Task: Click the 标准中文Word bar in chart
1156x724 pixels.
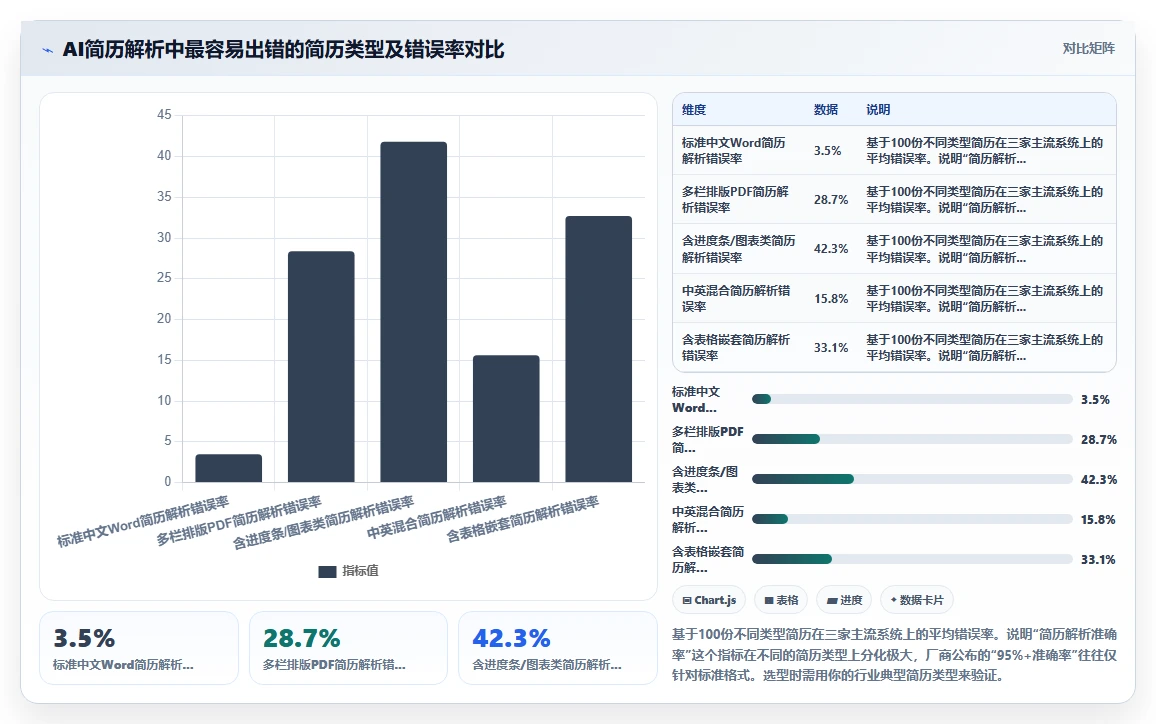Action: [x=229, y=468]
